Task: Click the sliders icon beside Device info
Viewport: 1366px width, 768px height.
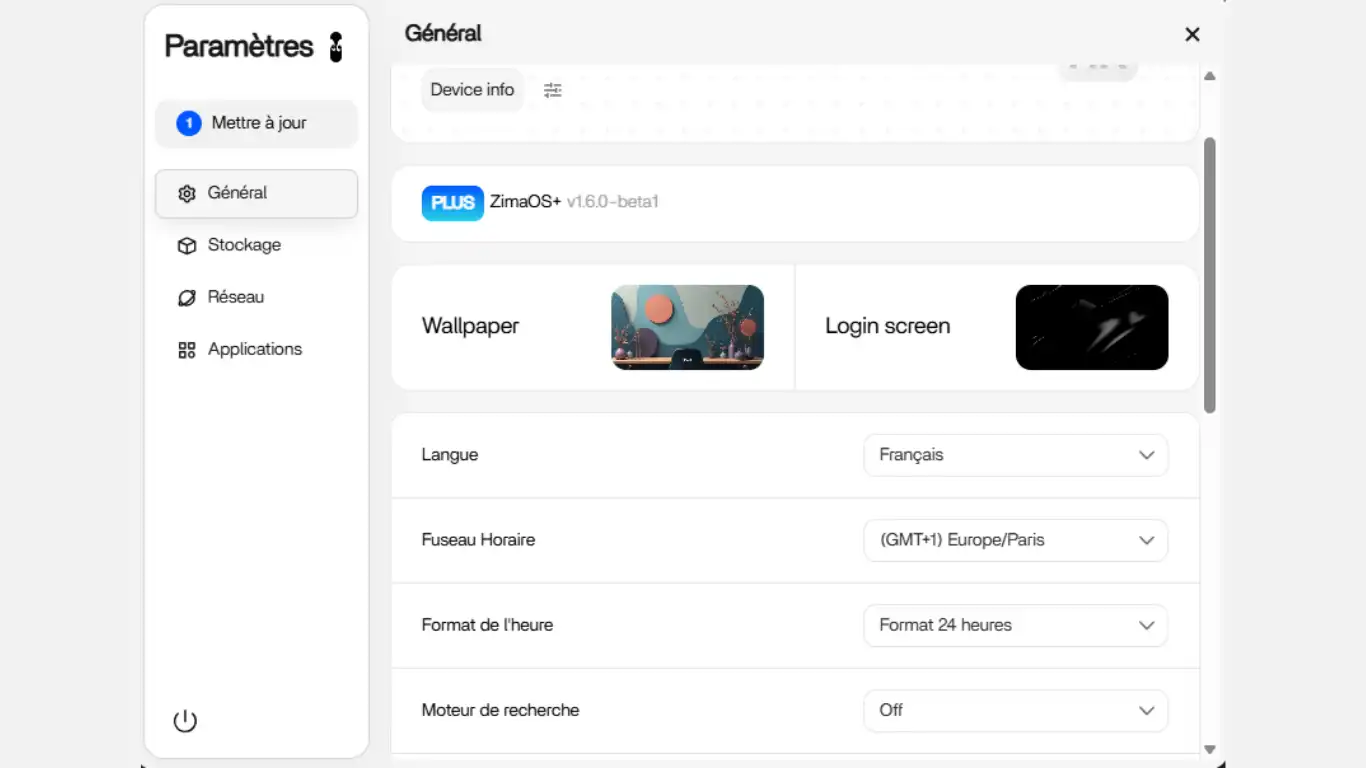Action: 553,90
